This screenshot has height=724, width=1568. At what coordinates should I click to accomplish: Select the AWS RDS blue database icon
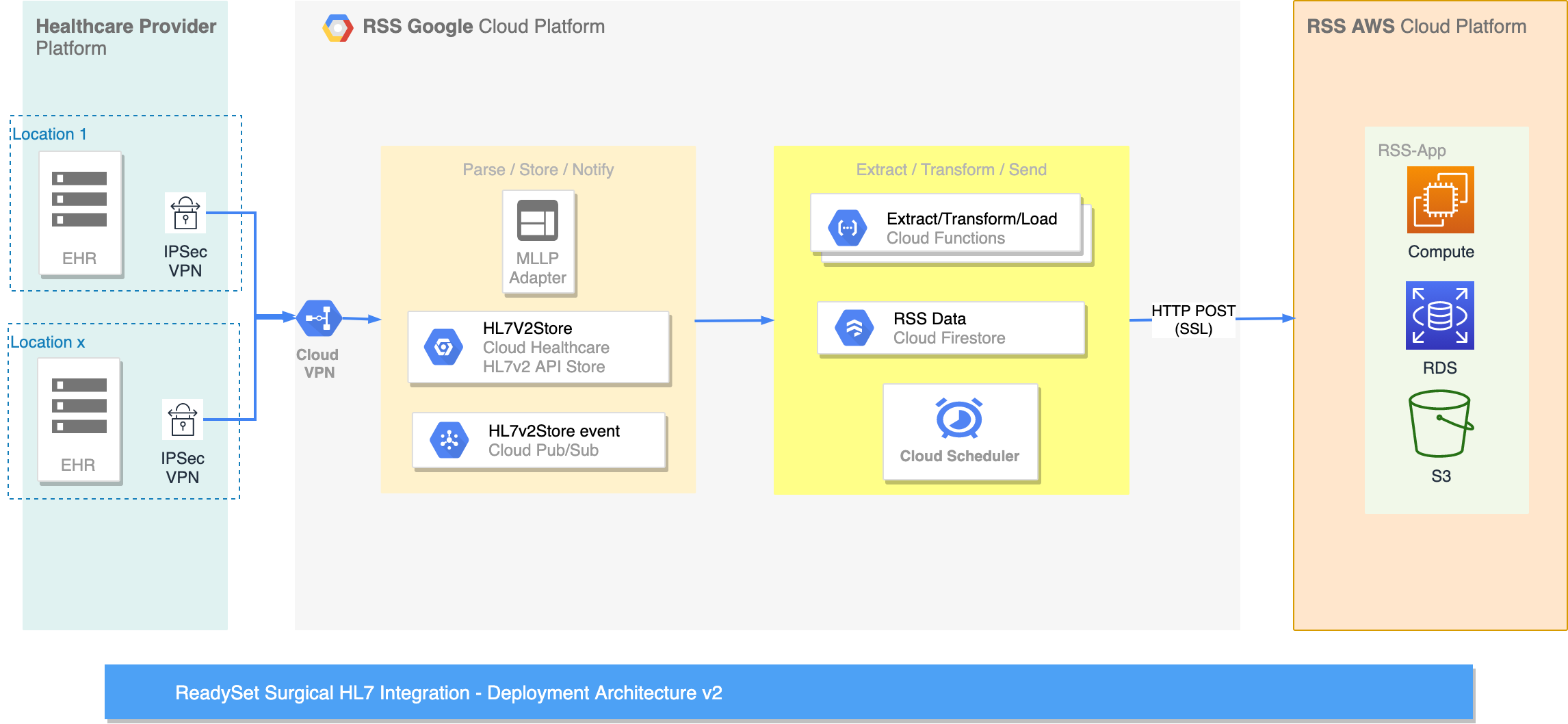(1440, 315)
